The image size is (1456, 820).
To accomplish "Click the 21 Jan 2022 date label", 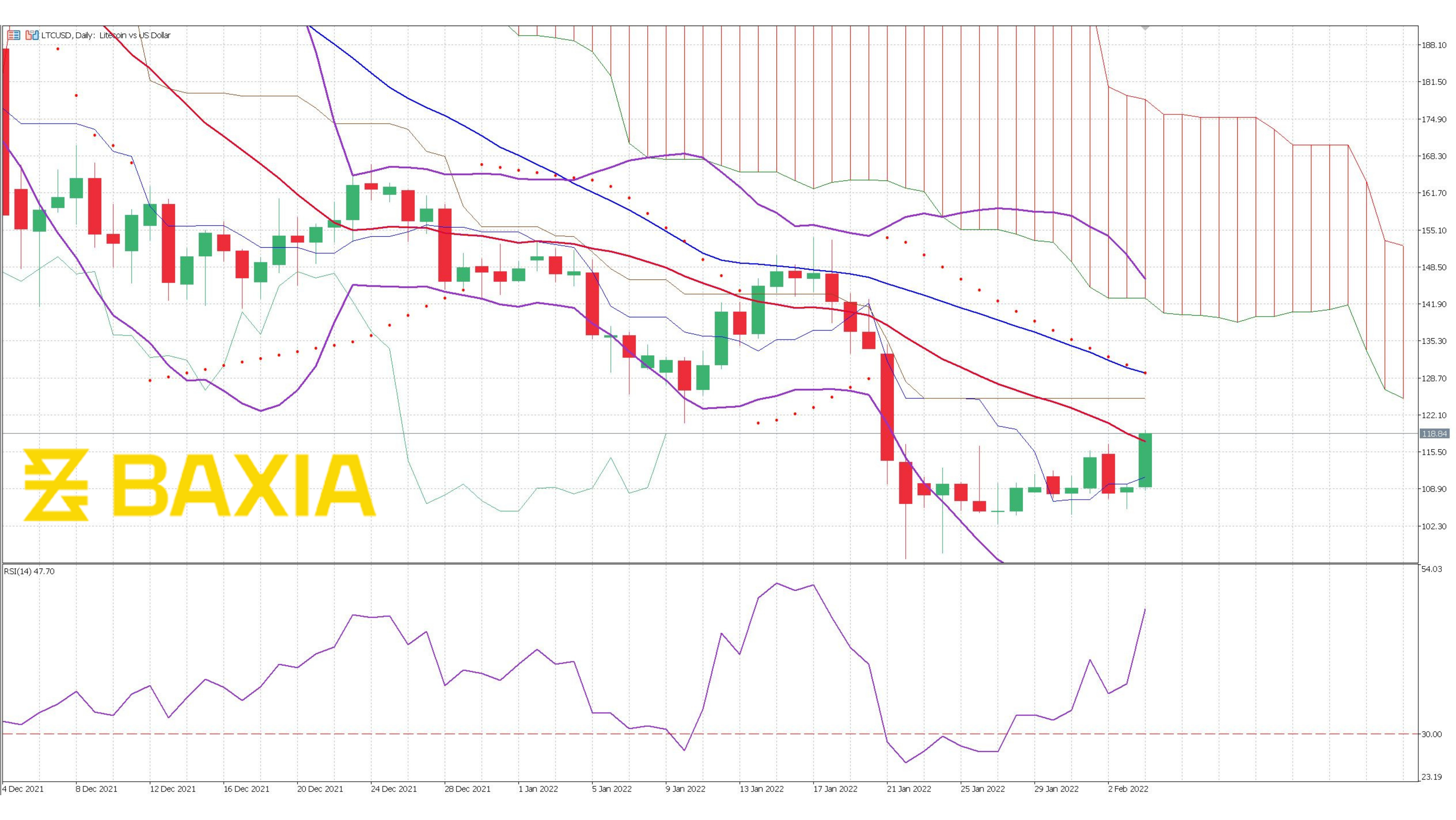I will pos(908,789).
